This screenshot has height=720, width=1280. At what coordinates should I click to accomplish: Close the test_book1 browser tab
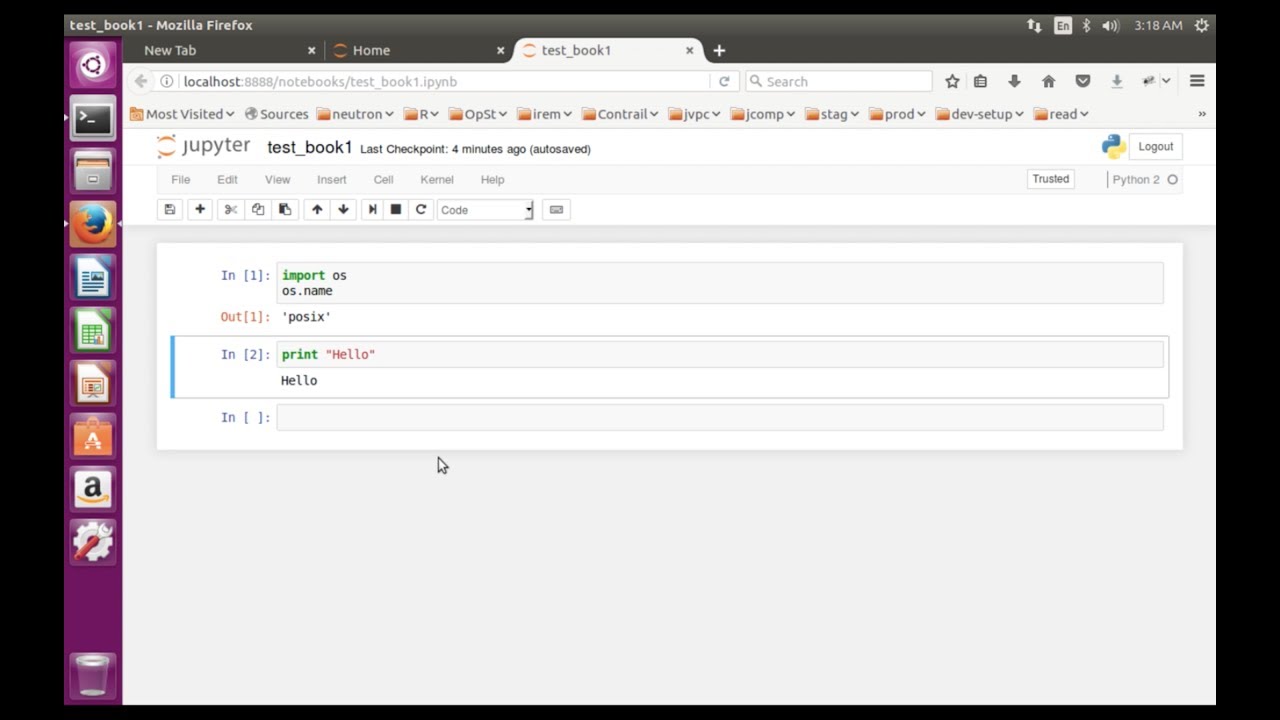(x=689, y=50)
